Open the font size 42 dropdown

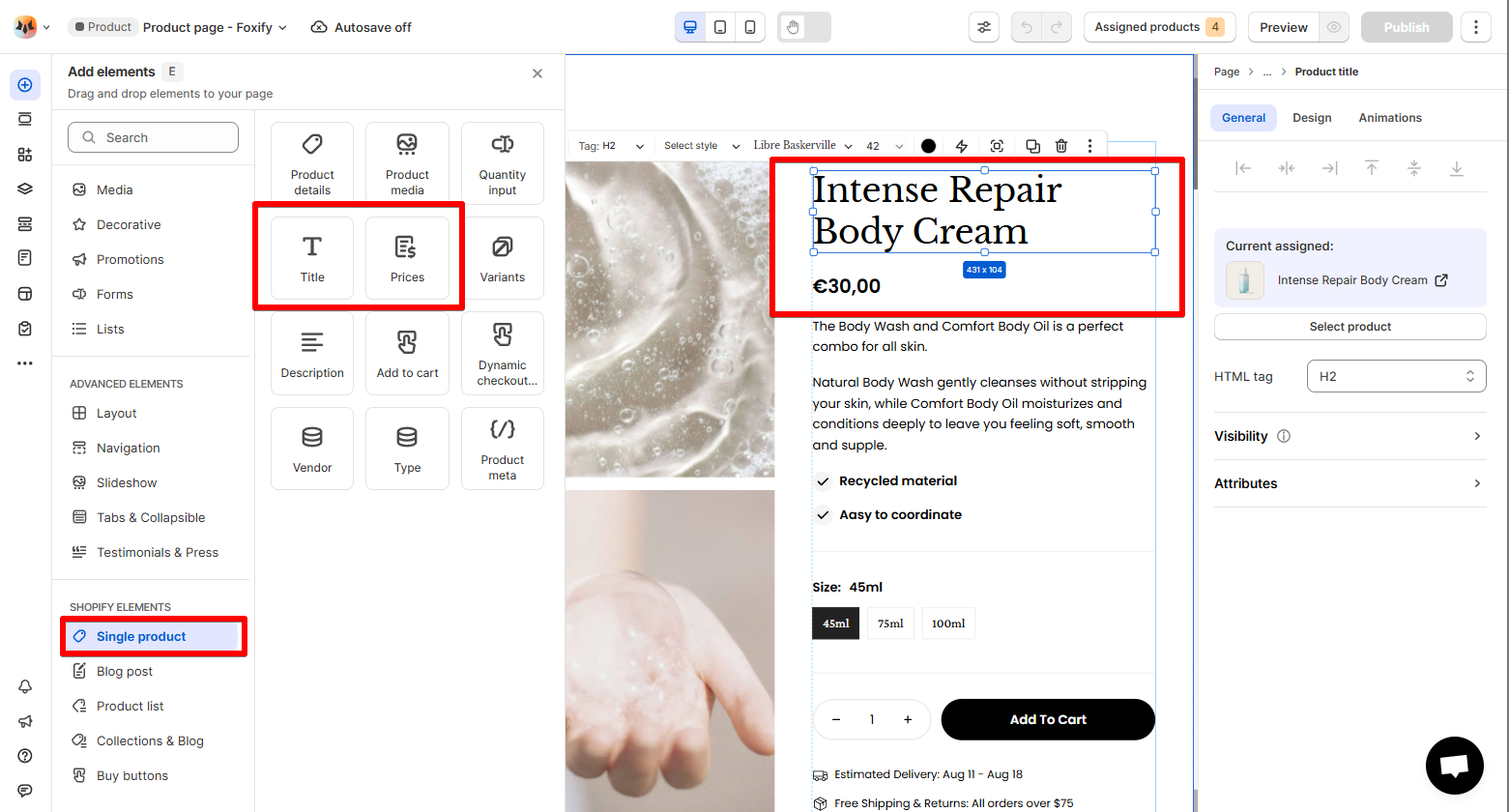point(885,146)
